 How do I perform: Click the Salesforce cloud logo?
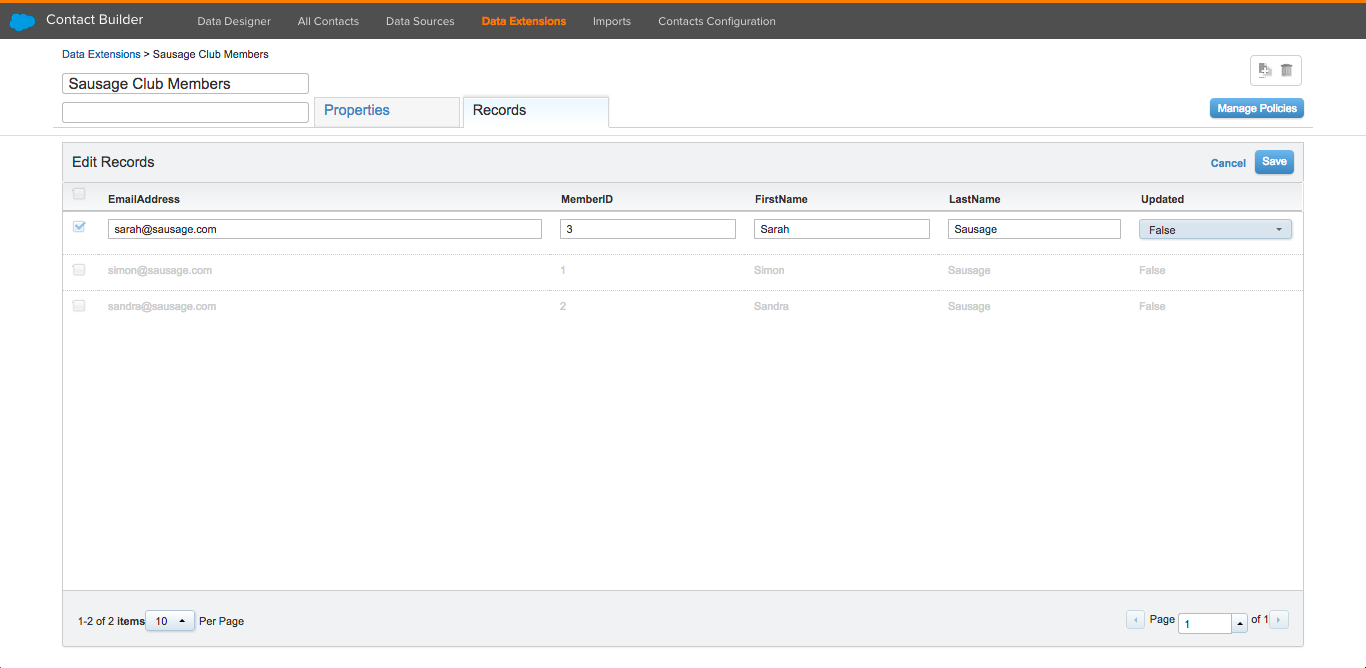pos(22,21)
